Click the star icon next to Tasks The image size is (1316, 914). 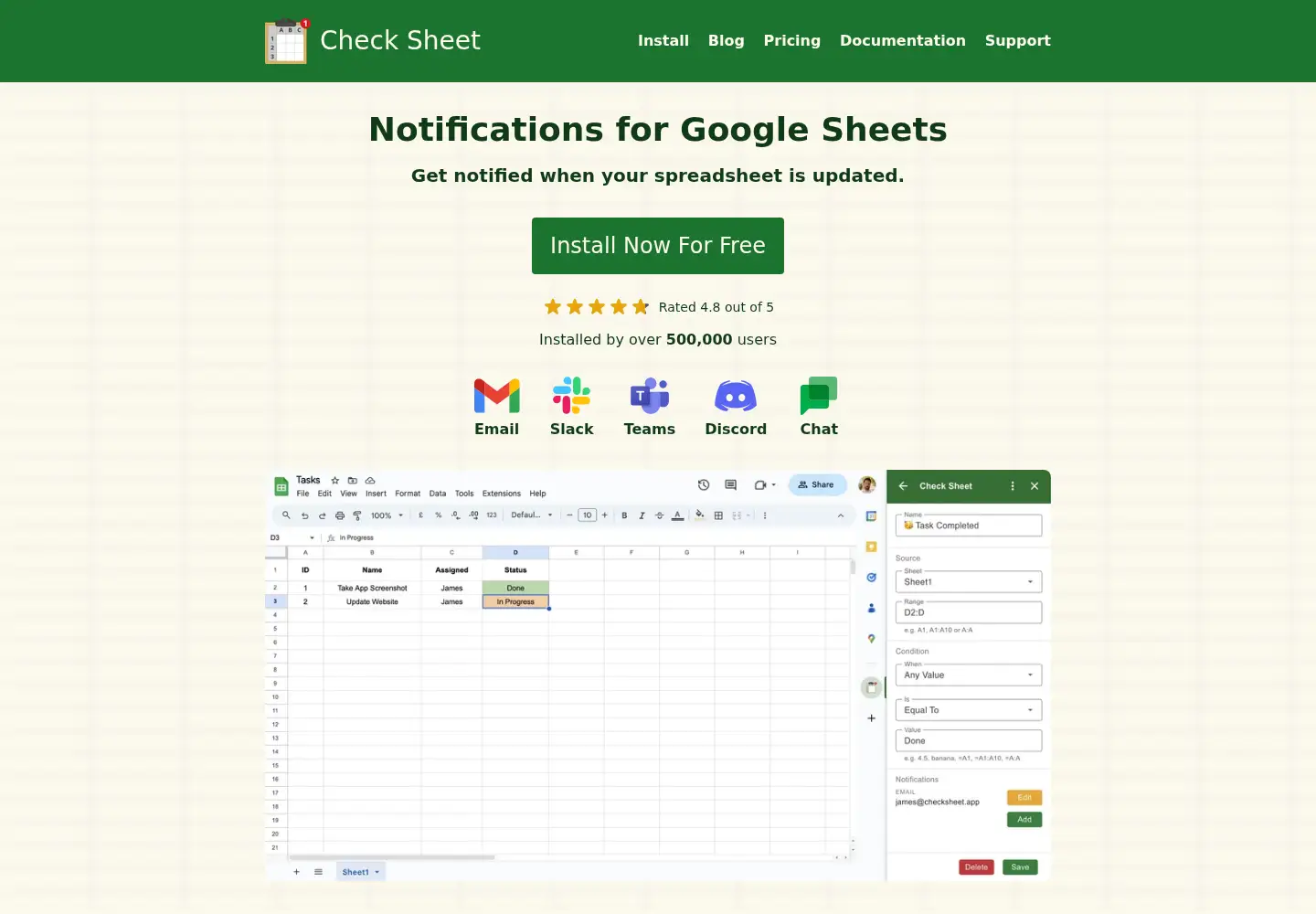coord(335,480)
